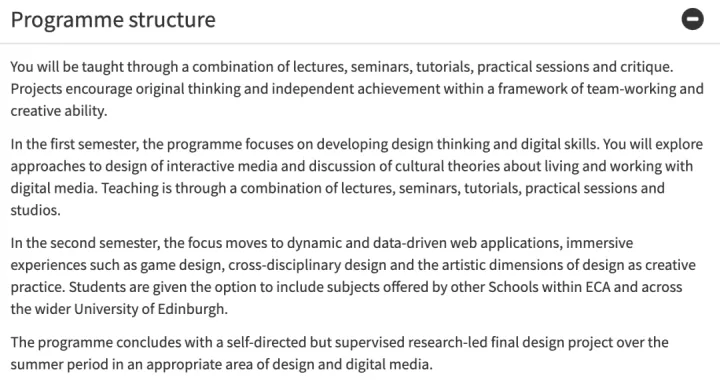This screenshot has height=384, width=720.
Task: Click the phrase 'cross-disciplinary design'
Action: pos(307,265)
